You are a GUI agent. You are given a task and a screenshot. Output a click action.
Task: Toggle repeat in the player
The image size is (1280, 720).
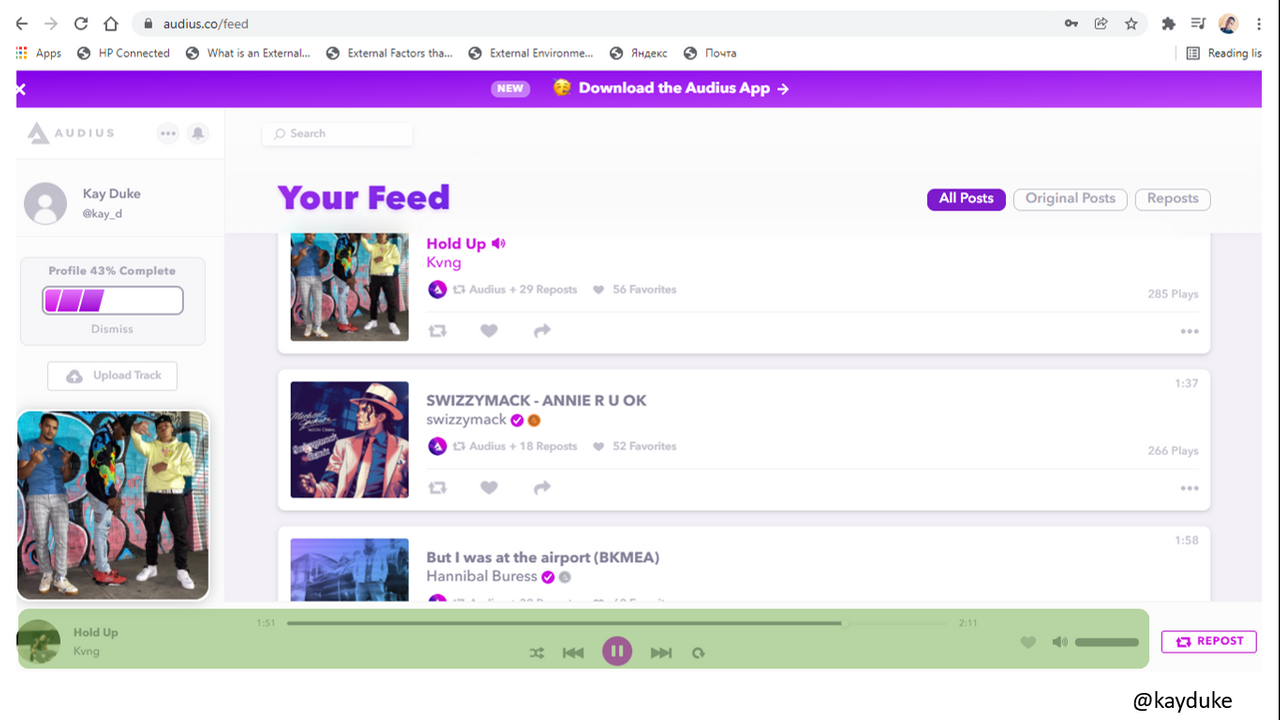click(698, 653)
